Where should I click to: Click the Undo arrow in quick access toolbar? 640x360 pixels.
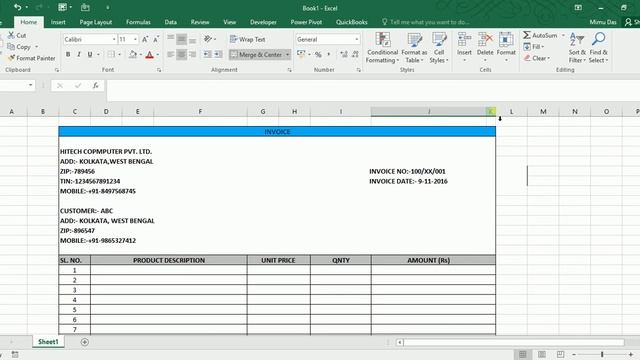tap(17, 7)
